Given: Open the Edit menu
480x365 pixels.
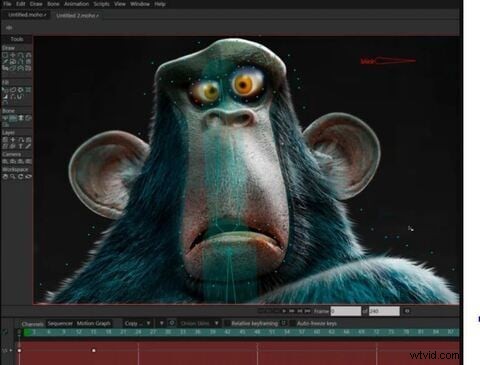Looking at the screenshot, I should pos(21,4).
